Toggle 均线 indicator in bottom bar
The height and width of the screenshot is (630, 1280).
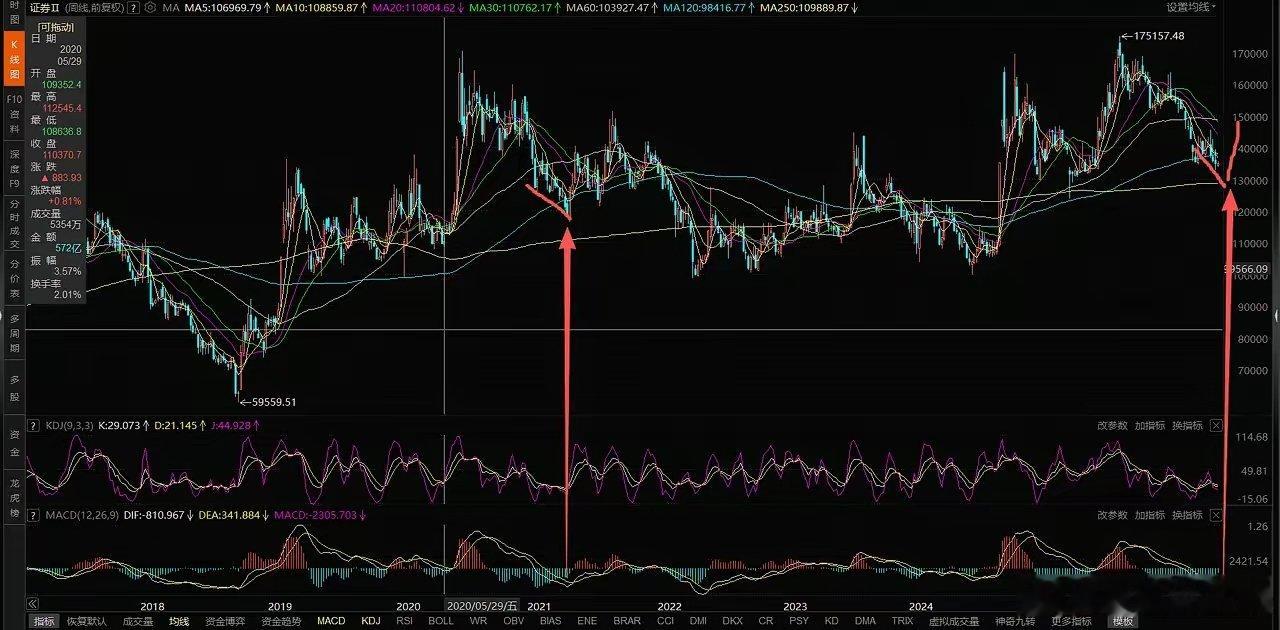[x=179, y=621]
